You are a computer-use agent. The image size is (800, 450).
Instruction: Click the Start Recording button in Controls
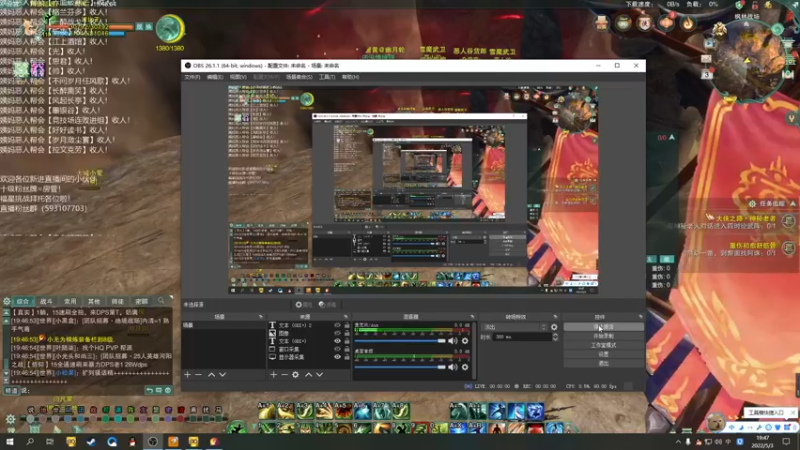point(603,336)
